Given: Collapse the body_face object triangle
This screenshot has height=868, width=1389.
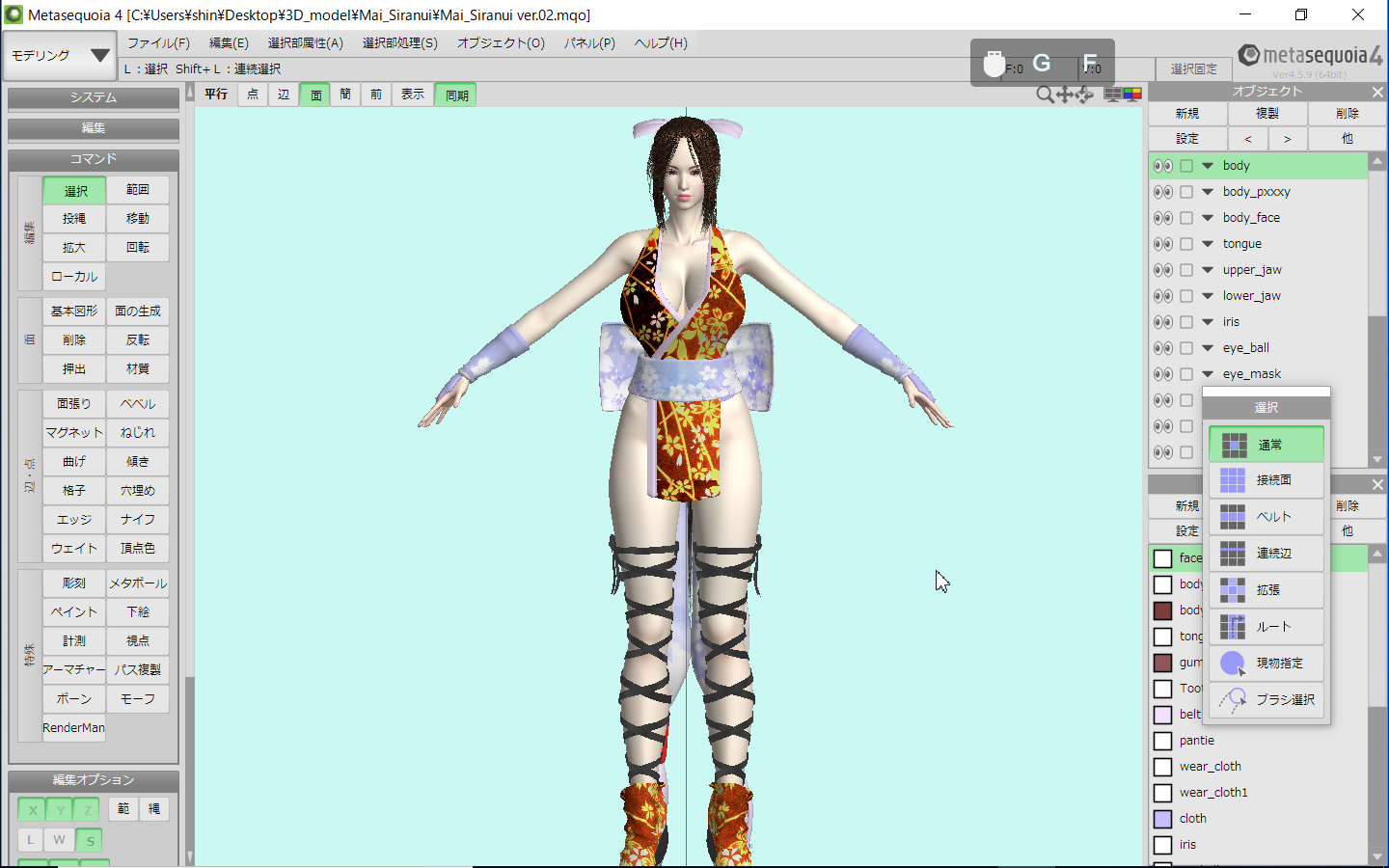Looking at the screenshot, I should pos(1208,218).
